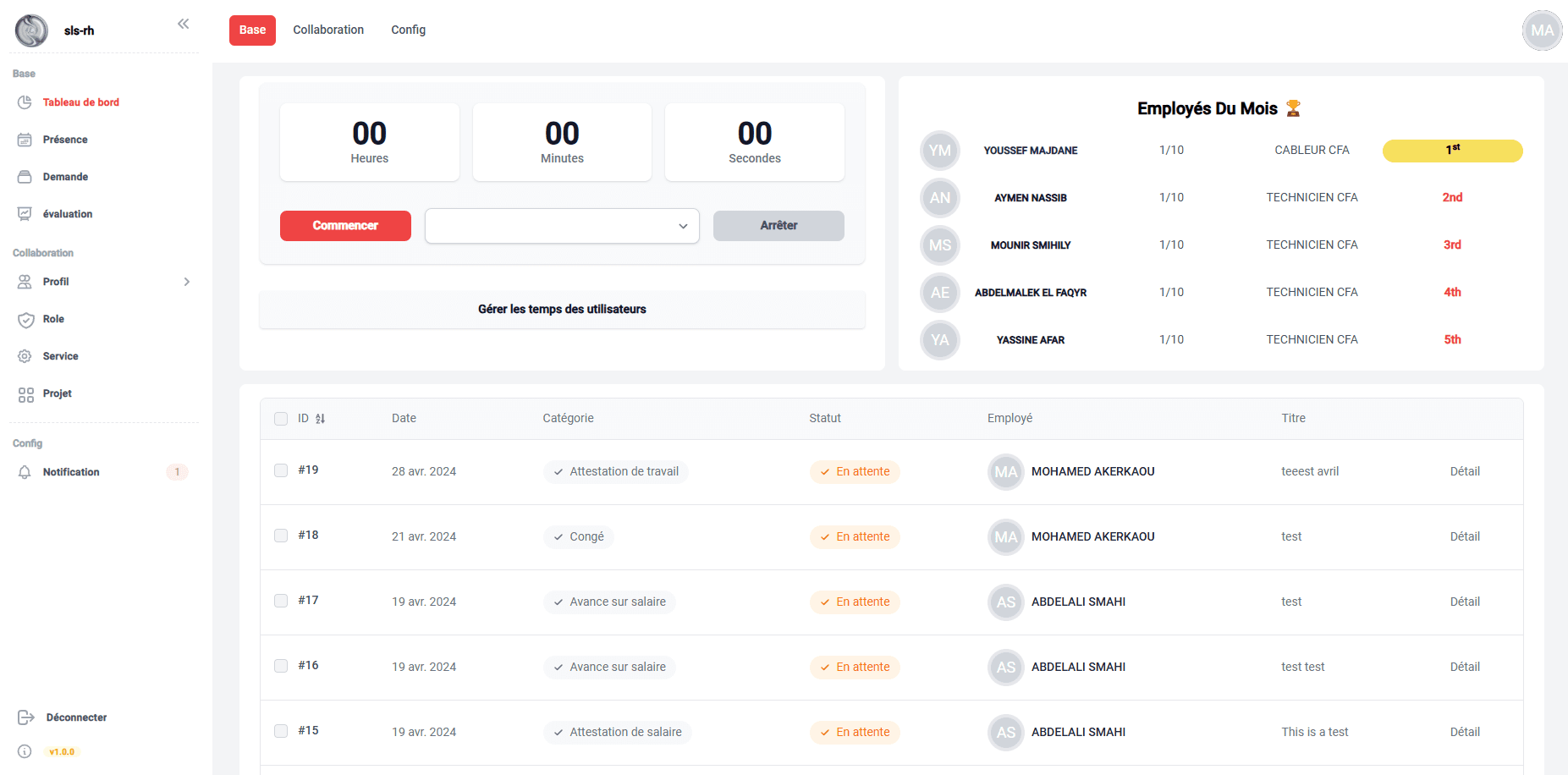Click the version info icon
Viewport: 1568px width, 775px height.
point(25,751)
